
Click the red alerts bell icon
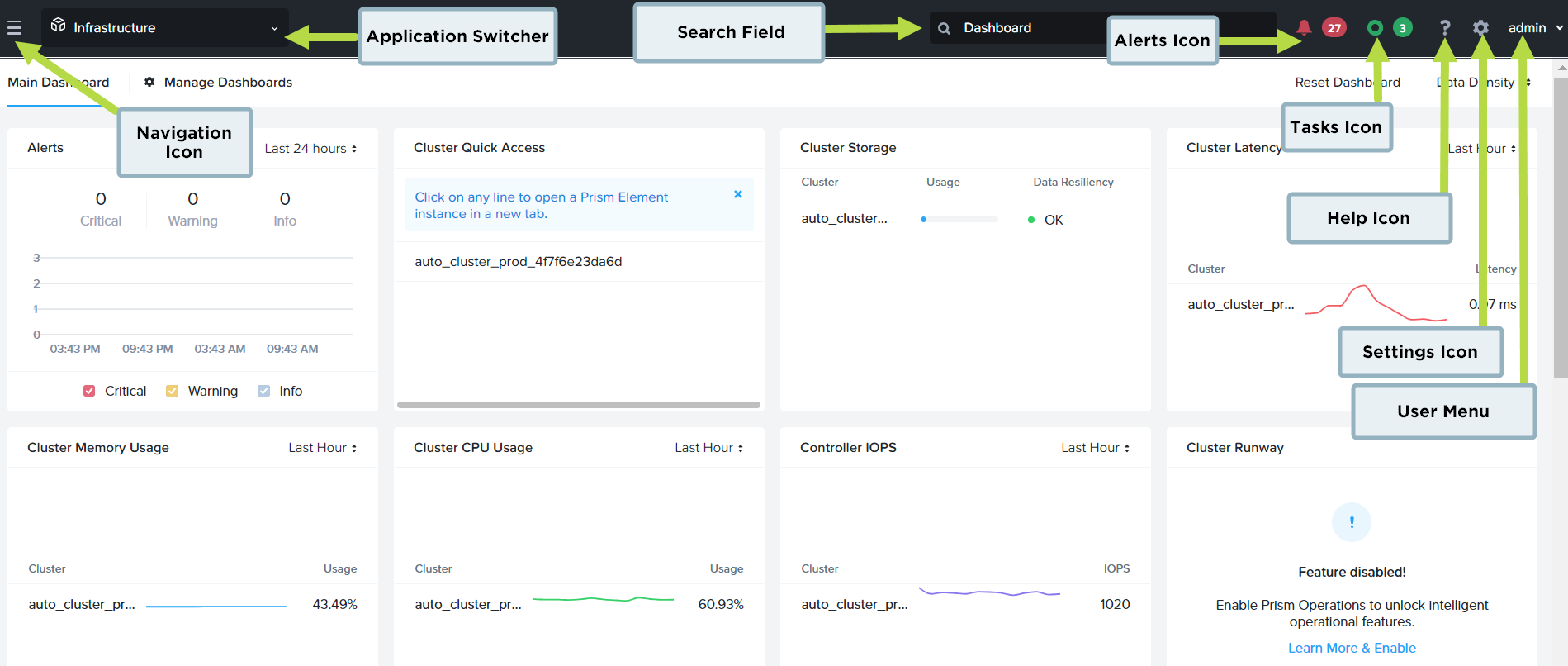[x=1304, y=27]
